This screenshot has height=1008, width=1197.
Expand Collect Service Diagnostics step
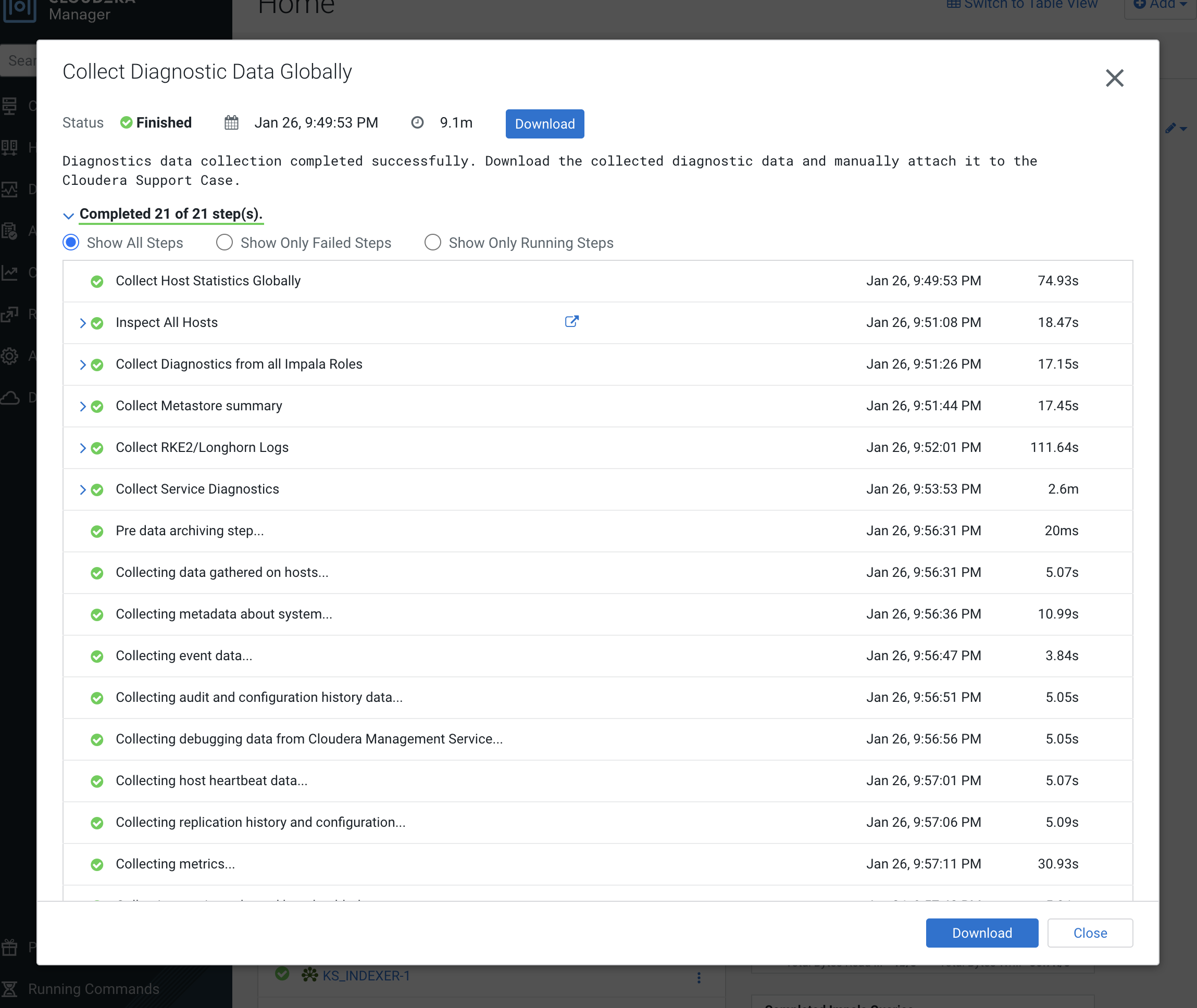(83, 490)
